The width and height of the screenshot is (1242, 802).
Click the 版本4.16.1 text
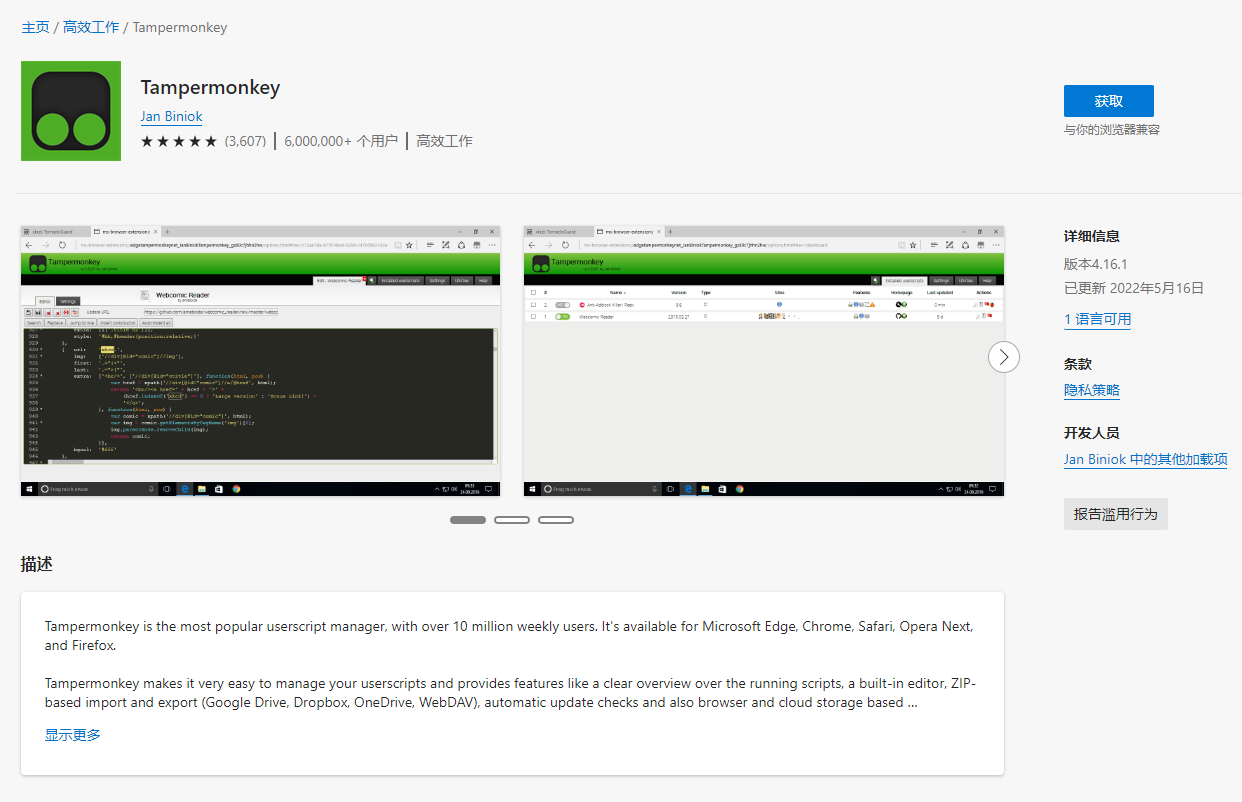(x=1096, y=264)
